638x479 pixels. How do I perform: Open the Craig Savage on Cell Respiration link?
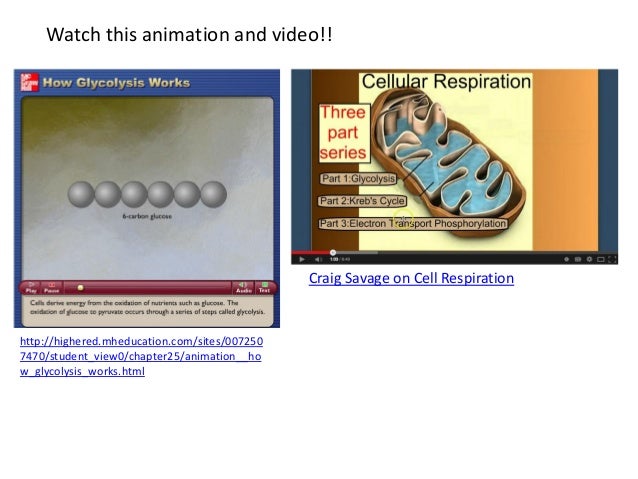411,278
